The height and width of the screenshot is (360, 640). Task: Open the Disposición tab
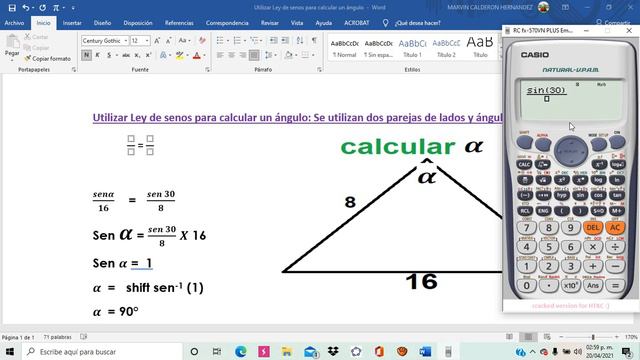(138, 23)
